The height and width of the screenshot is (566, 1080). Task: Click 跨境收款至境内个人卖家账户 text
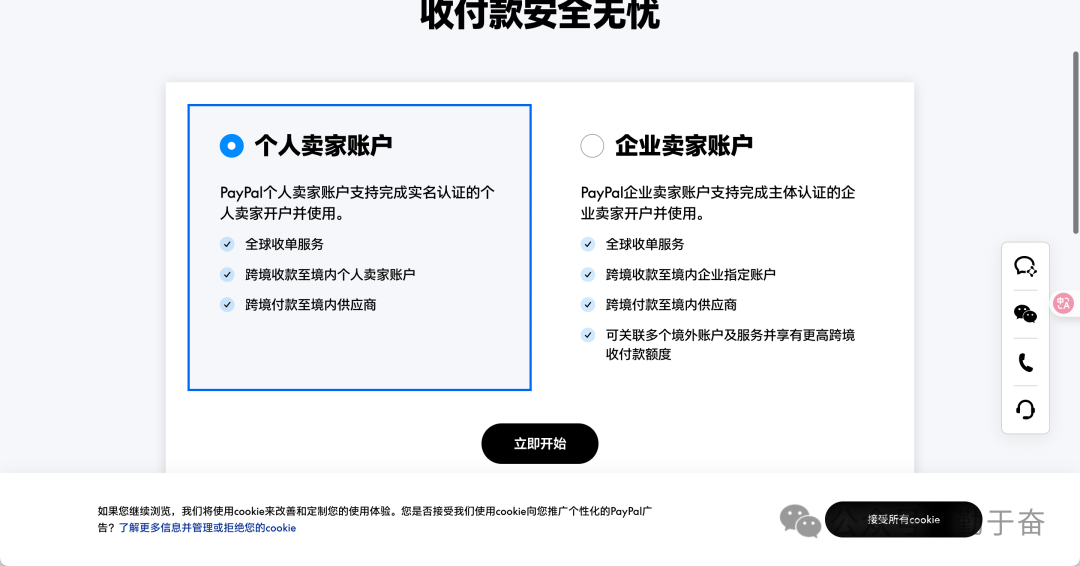pyautogui.click(x=330, y=275)
